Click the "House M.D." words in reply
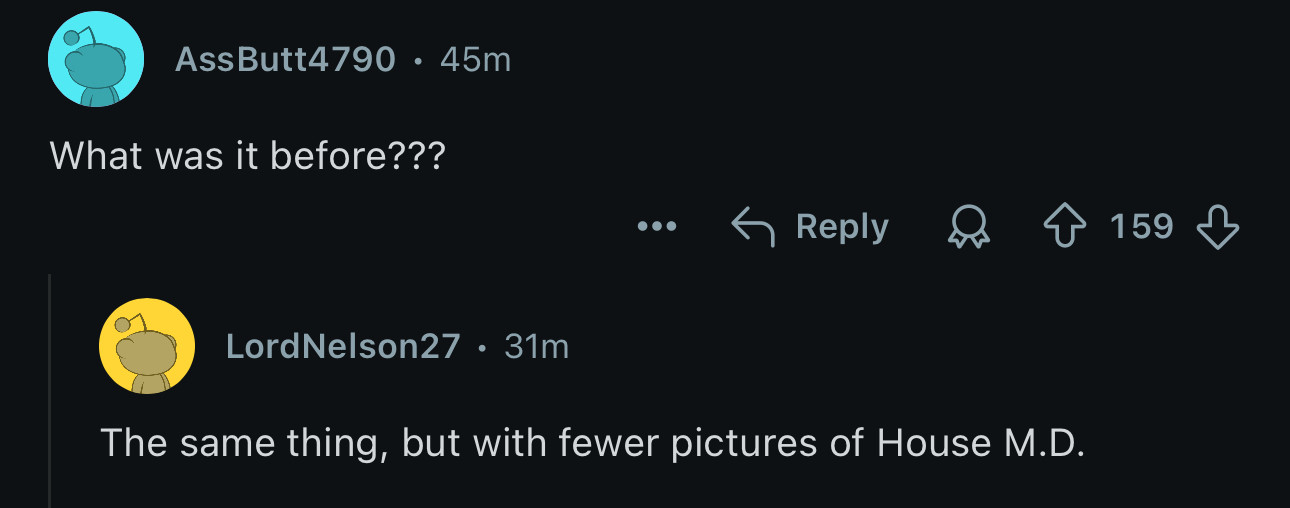Viewport: 1290px width, 508px height. coord(981,442)
